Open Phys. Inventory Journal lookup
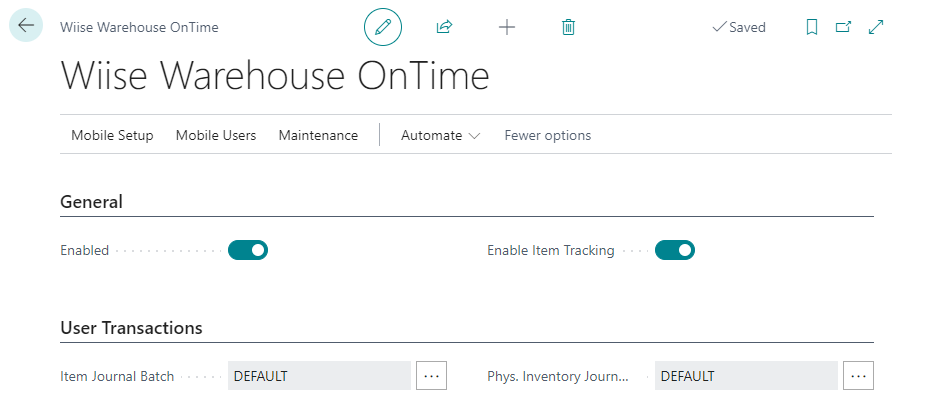Viewport: 952px width, 407px height. coord(858,376)
